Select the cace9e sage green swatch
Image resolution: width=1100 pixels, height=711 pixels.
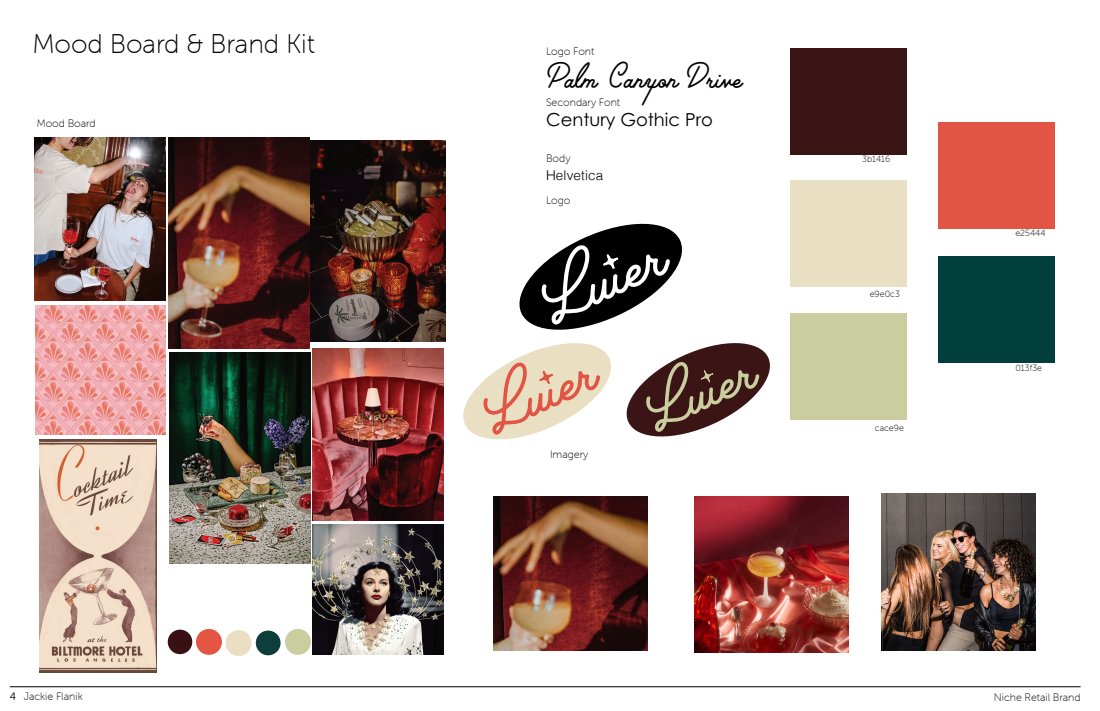(x=848, y=366)
